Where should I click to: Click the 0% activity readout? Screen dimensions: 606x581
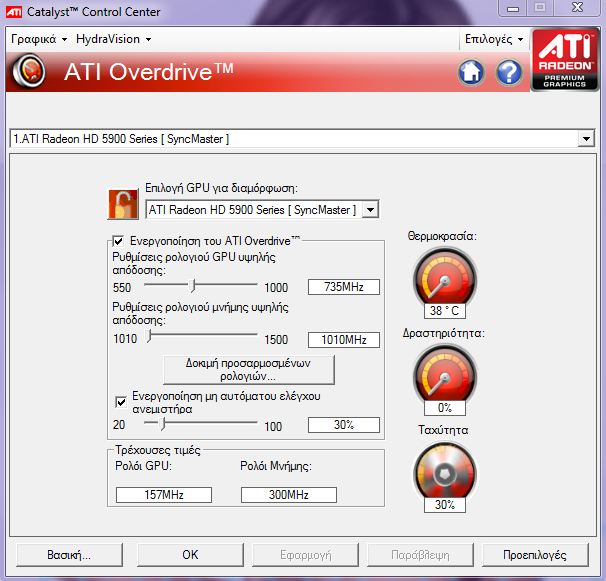click(x=444, y=408)
